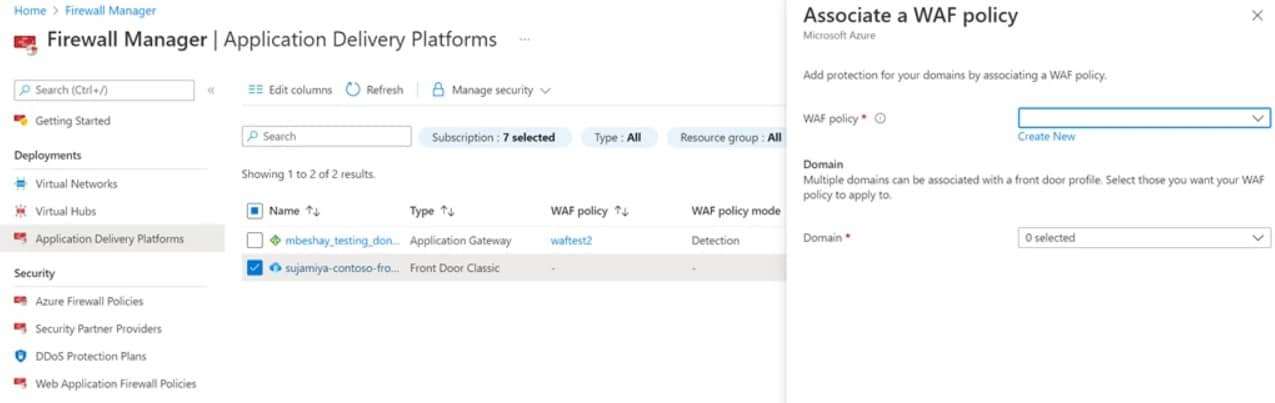1275x403 pixels.
Task: Click the Manage security lock icon
Action: pos(438,90)
